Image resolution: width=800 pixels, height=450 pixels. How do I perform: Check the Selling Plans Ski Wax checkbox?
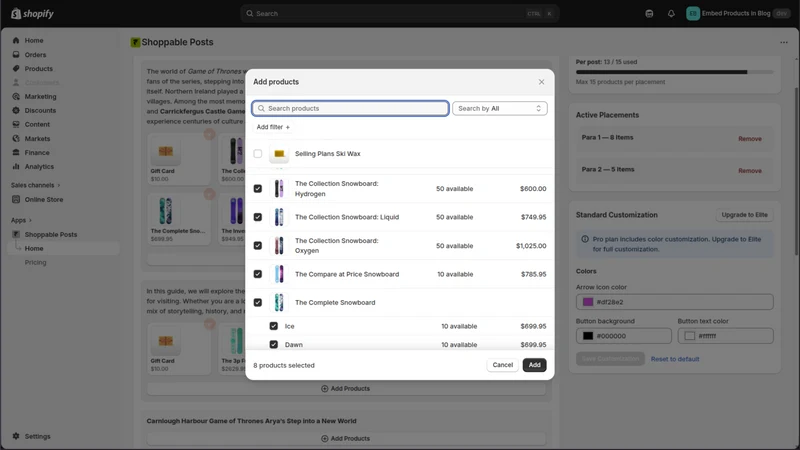(x=258, y=154)
